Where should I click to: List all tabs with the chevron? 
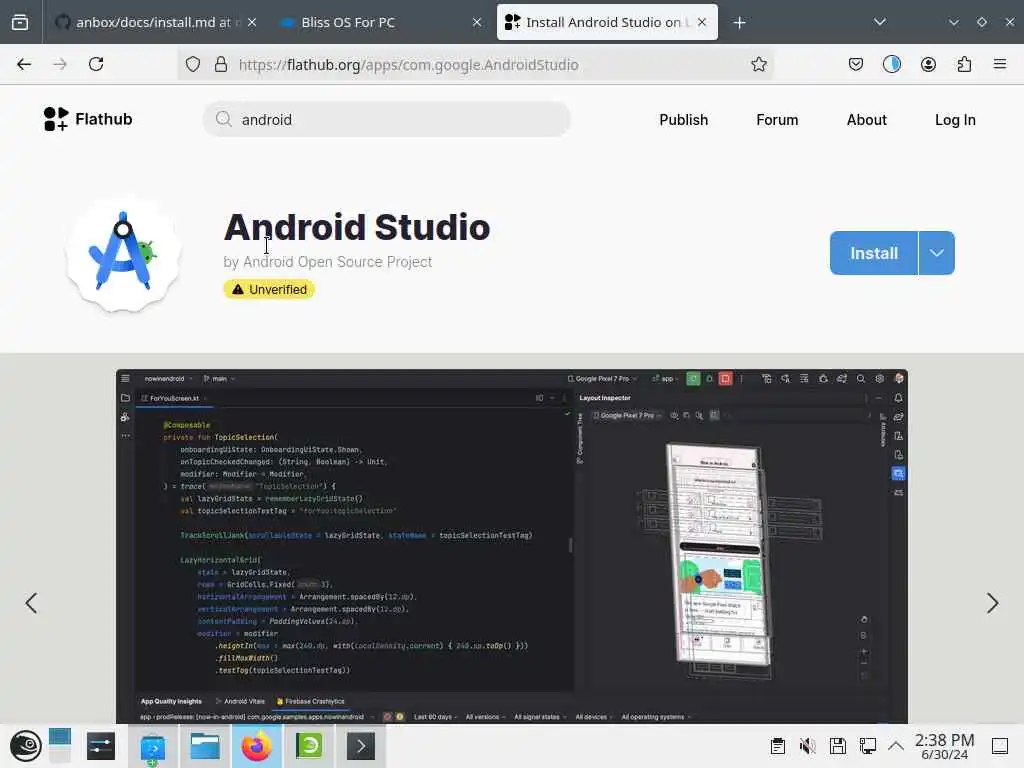tap(880, 22)
